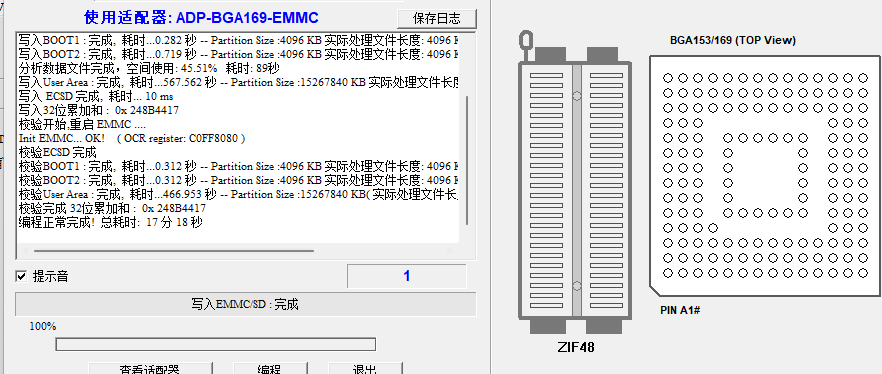Click the 写入EMMC/SD 完成 status bar

tap(245, 304)
